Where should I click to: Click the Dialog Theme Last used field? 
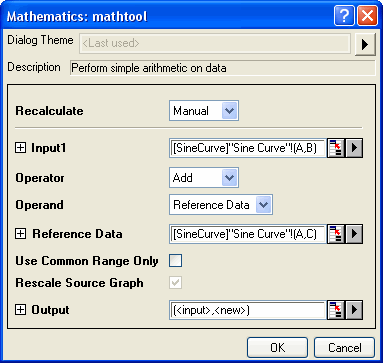tap(215, 43)
